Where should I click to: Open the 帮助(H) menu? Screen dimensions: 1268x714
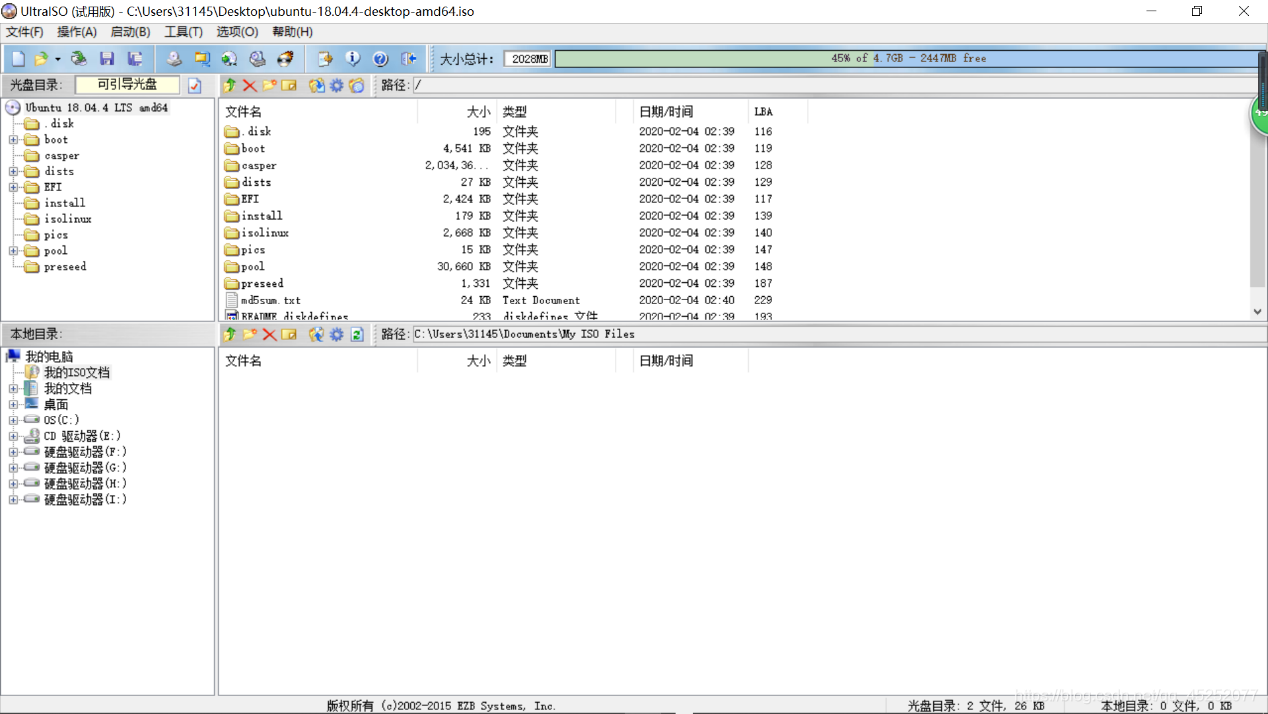[292, 32]
